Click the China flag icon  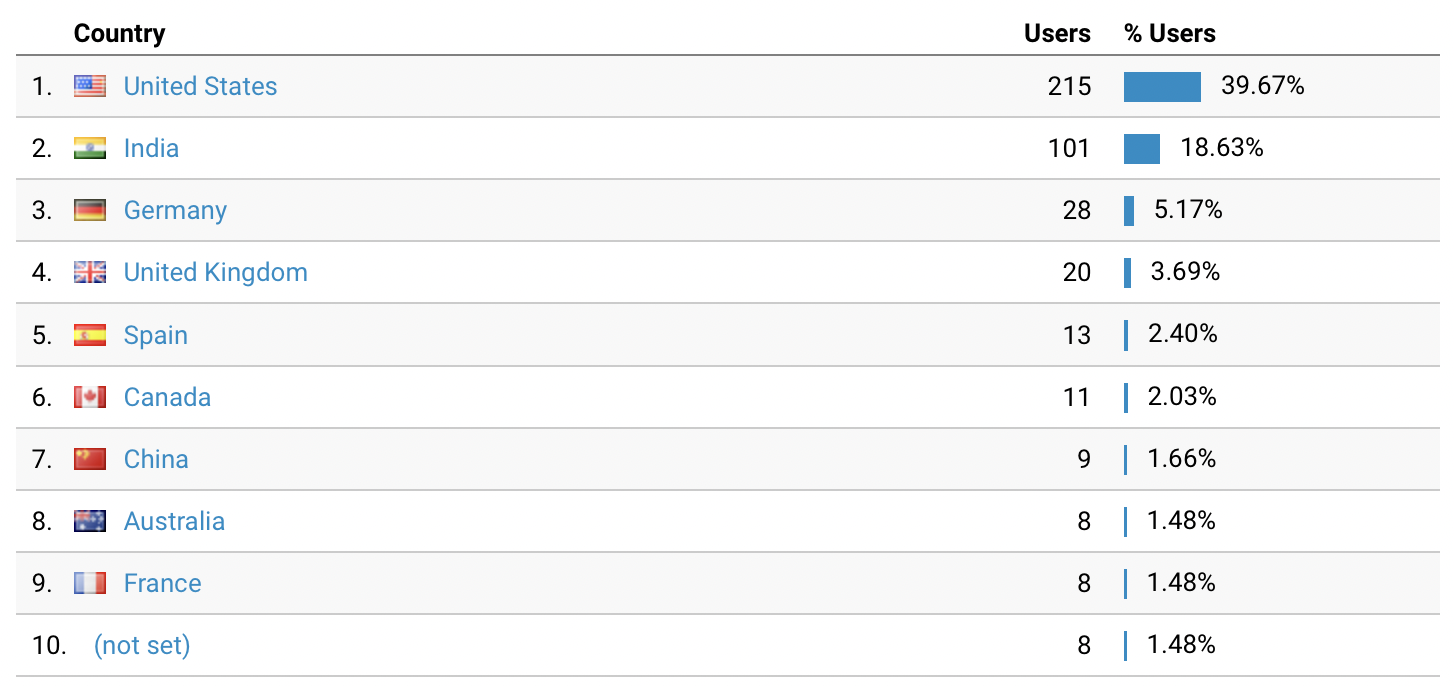point(90,459)
